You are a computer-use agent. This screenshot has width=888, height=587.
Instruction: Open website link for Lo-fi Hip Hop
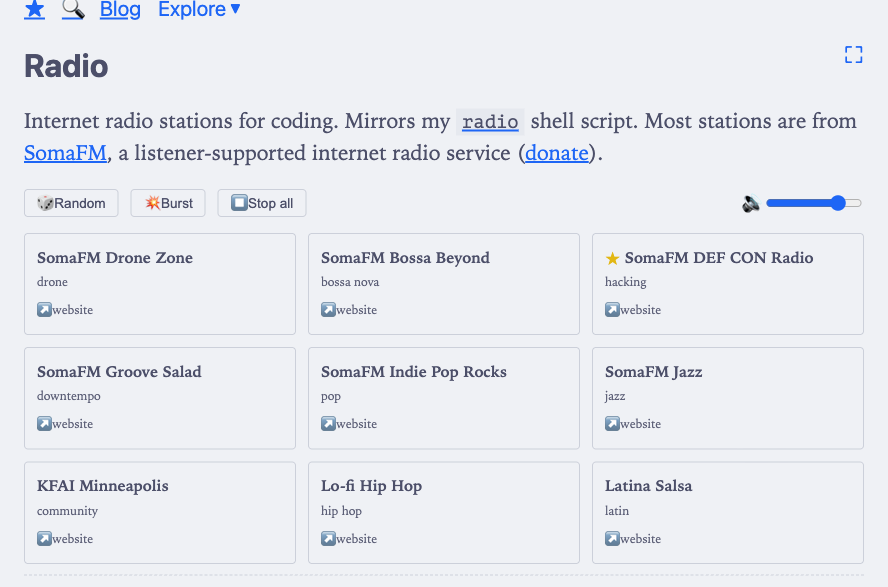pos(349,538)
